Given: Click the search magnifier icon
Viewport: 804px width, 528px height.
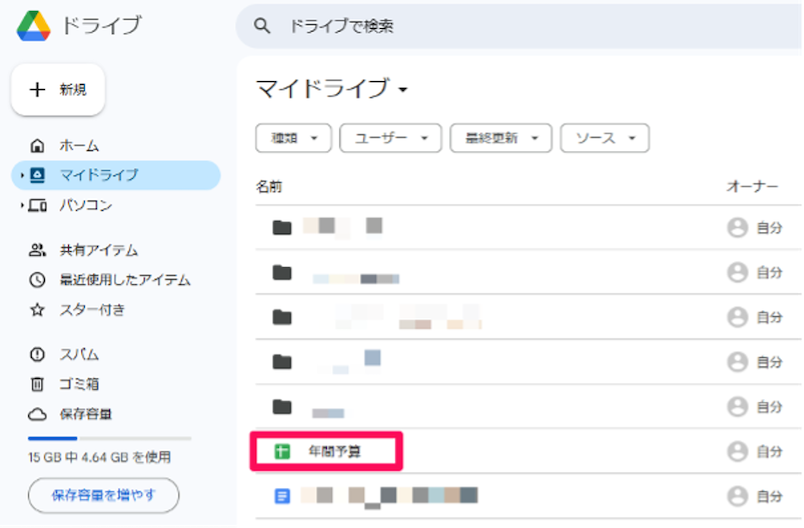Looking at the screenshot, I should tap(263, 26).
